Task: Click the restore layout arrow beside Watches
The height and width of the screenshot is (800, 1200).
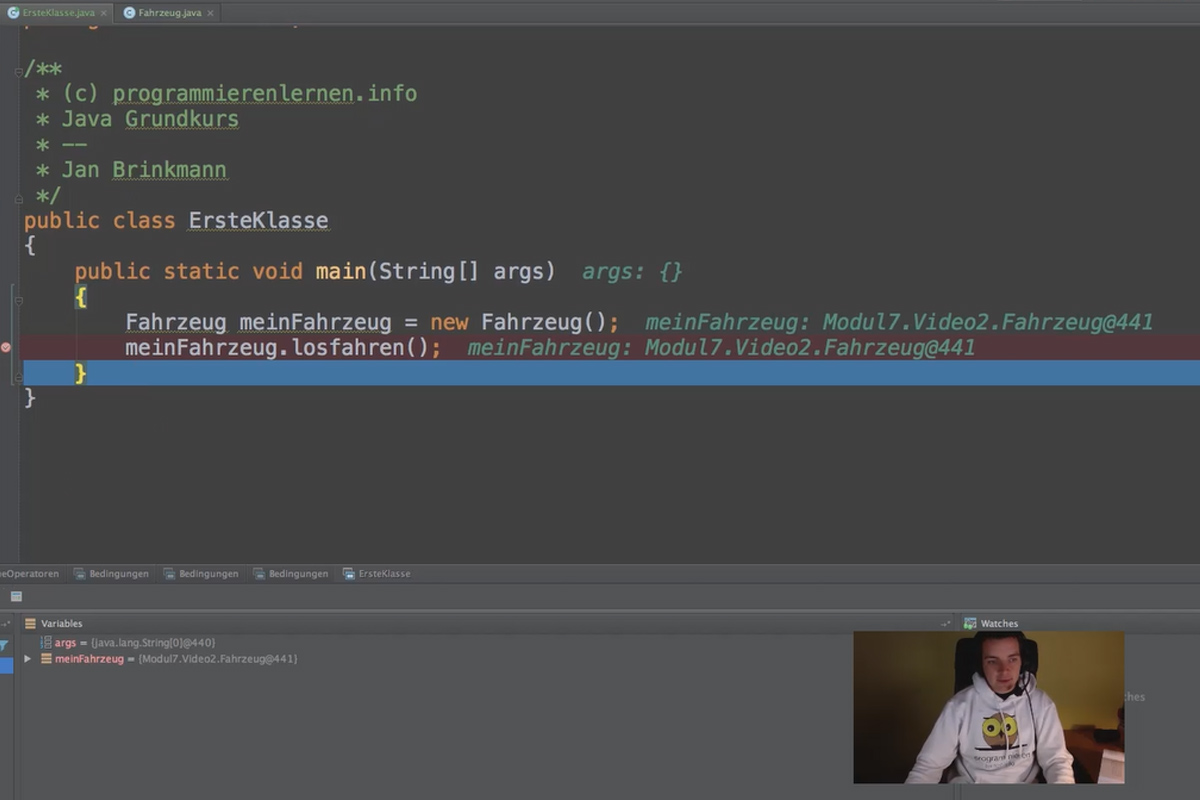Action: [946, 623]
